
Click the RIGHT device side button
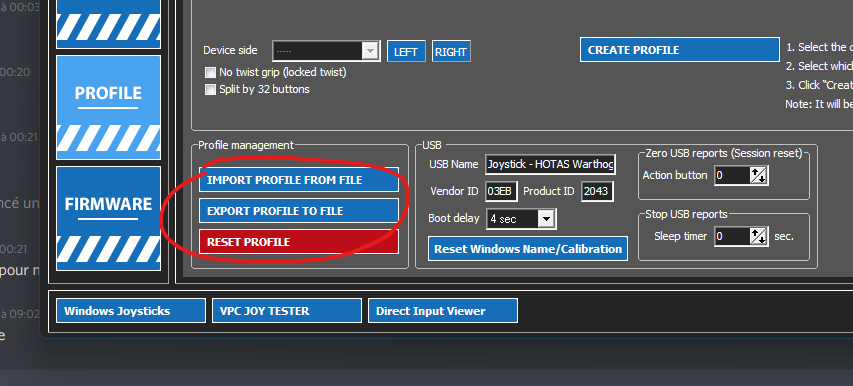coord(451,52)
